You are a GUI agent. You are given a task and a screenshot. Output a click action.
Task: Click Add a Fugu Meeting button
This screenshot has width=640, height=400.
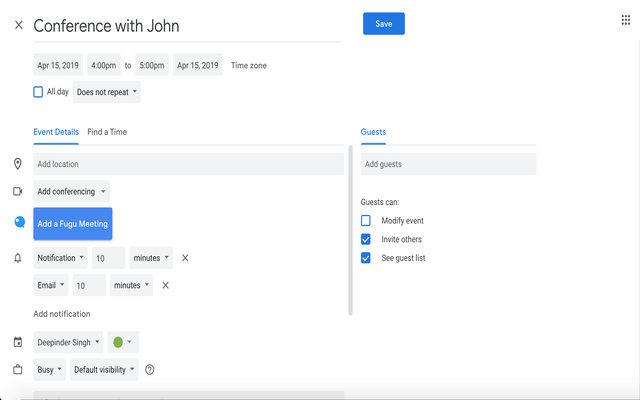click(72, 224)
